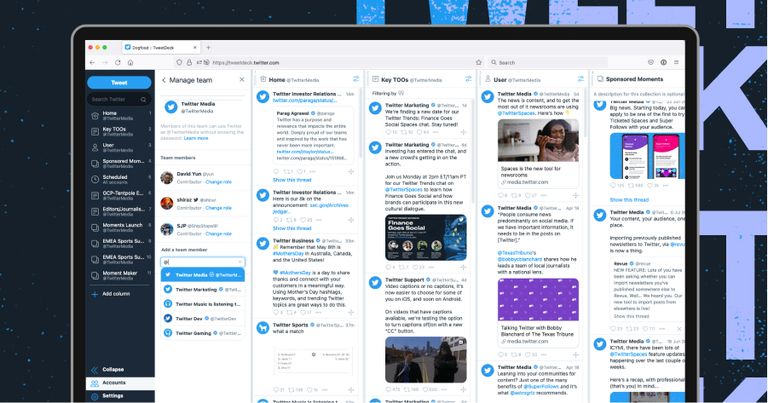768x403 pixels.
Task: Open the Scheduled column in sidebar
Action: (x=120, y=179)
